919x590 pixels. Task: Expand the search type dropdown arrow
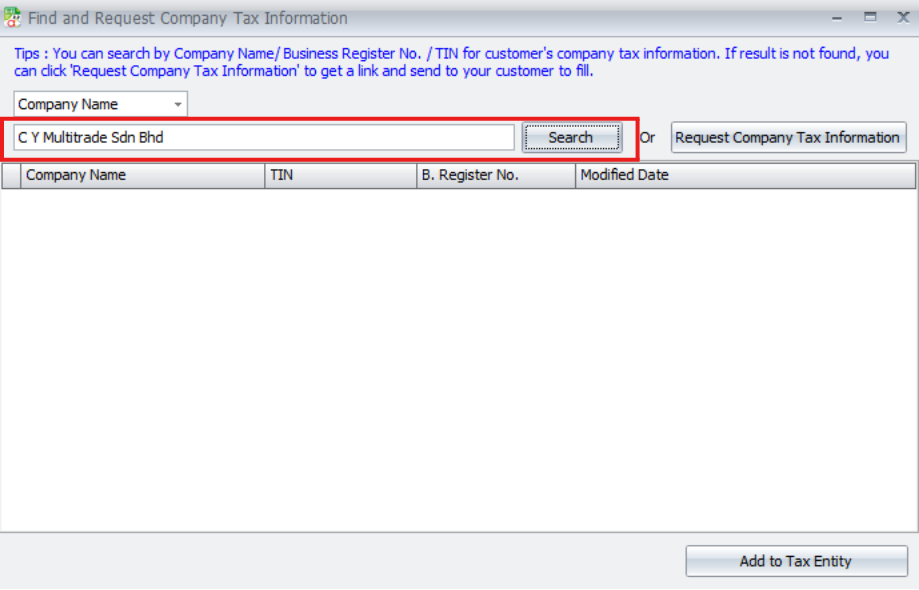pos(178,104)
